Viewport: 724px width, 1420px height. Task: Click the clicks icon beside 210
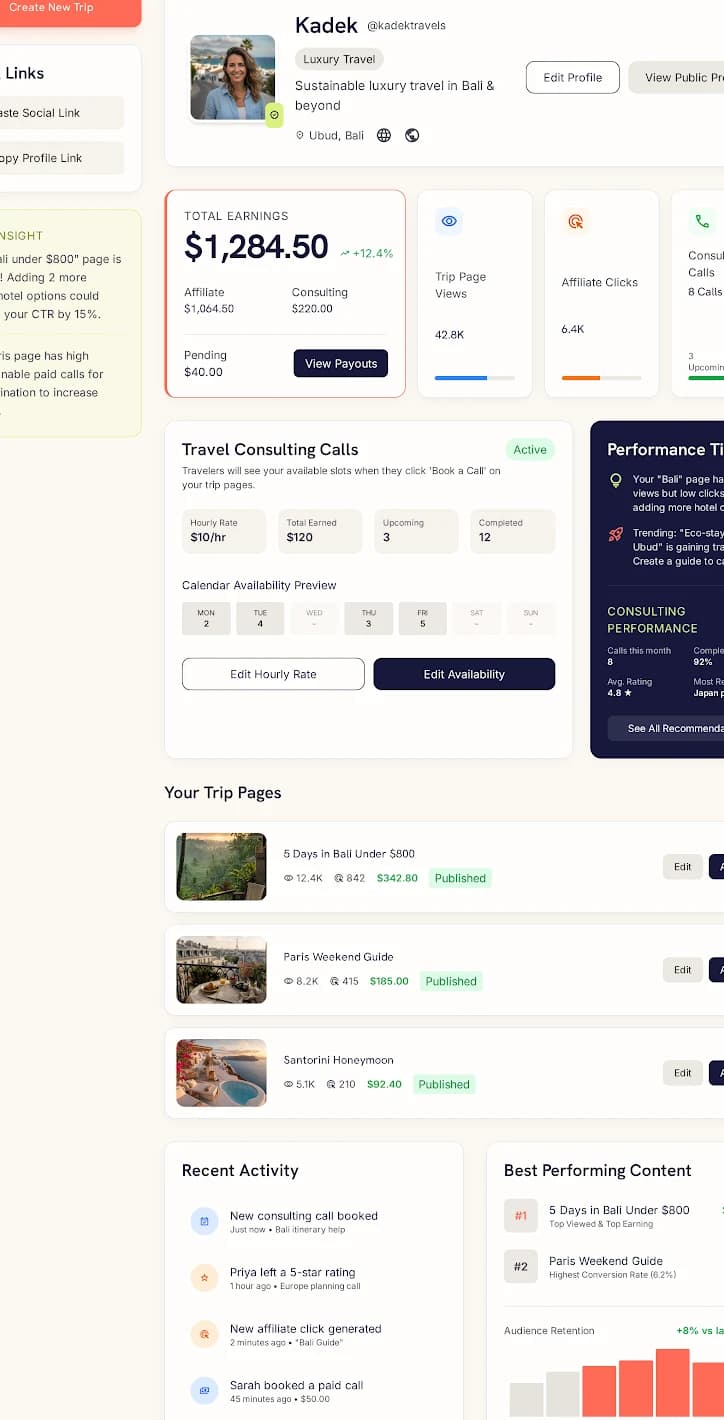[331, 1084]
